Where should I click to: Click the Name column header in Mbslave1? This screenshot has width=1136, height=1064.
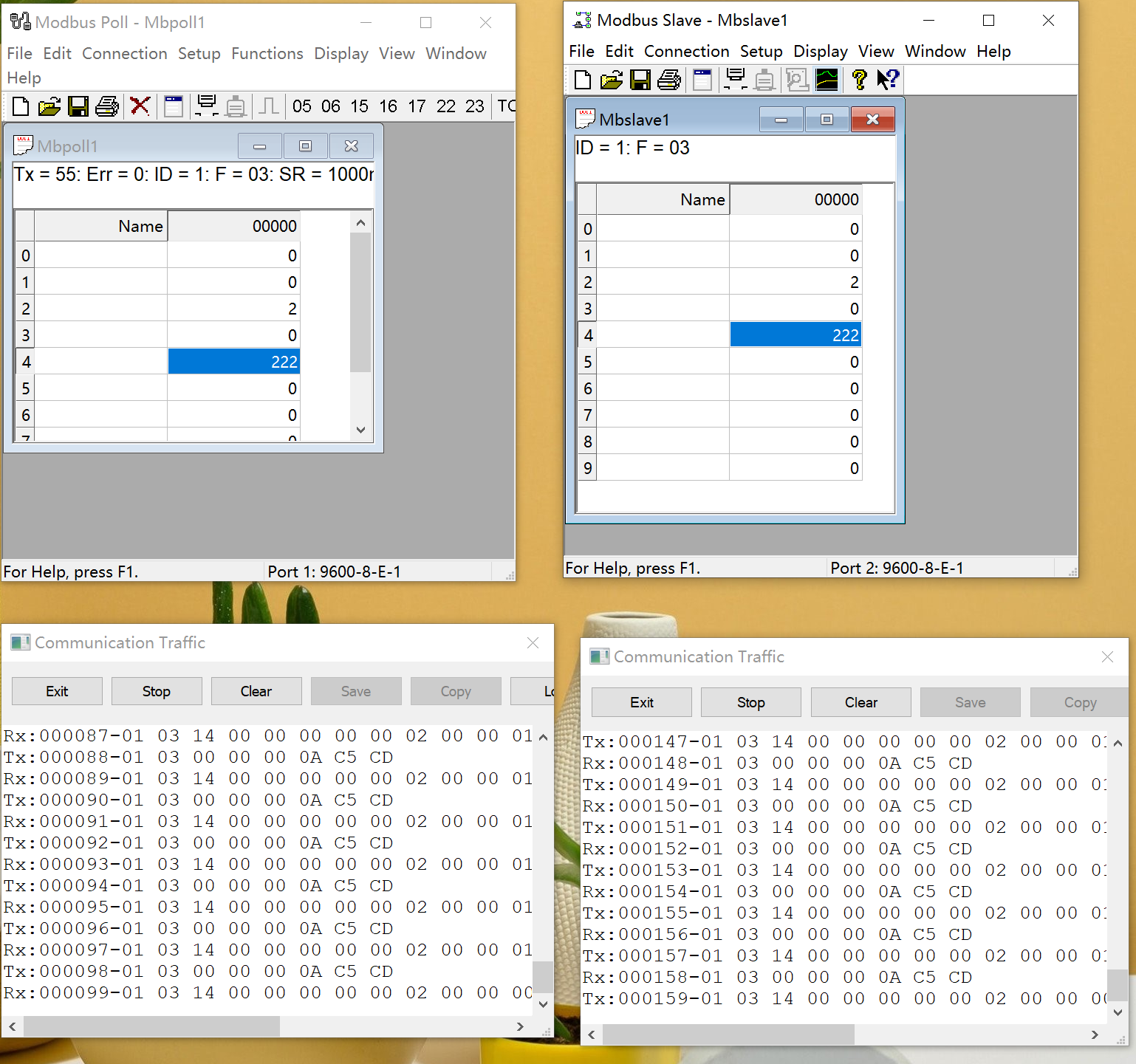(663, 199)
